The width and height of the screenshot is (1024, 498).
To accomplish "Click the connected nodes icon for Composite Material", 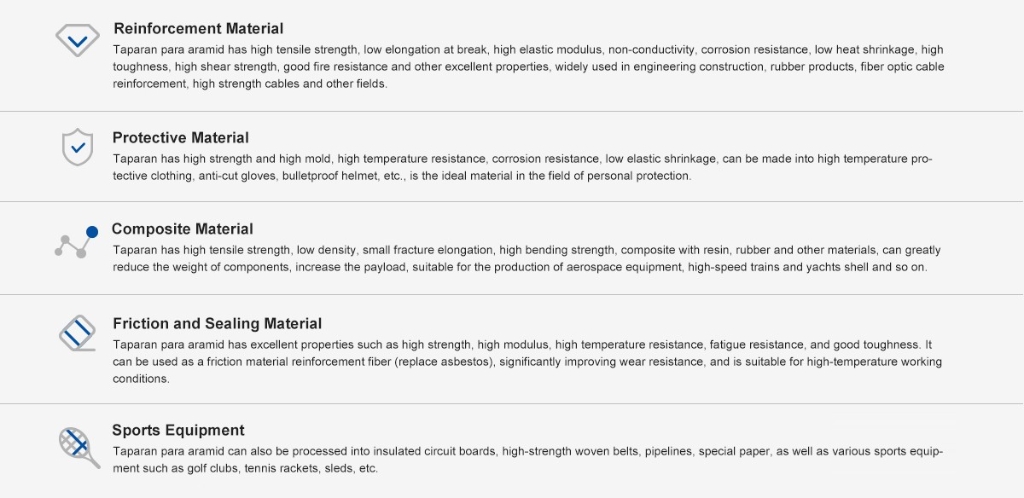I will (76, 241).
